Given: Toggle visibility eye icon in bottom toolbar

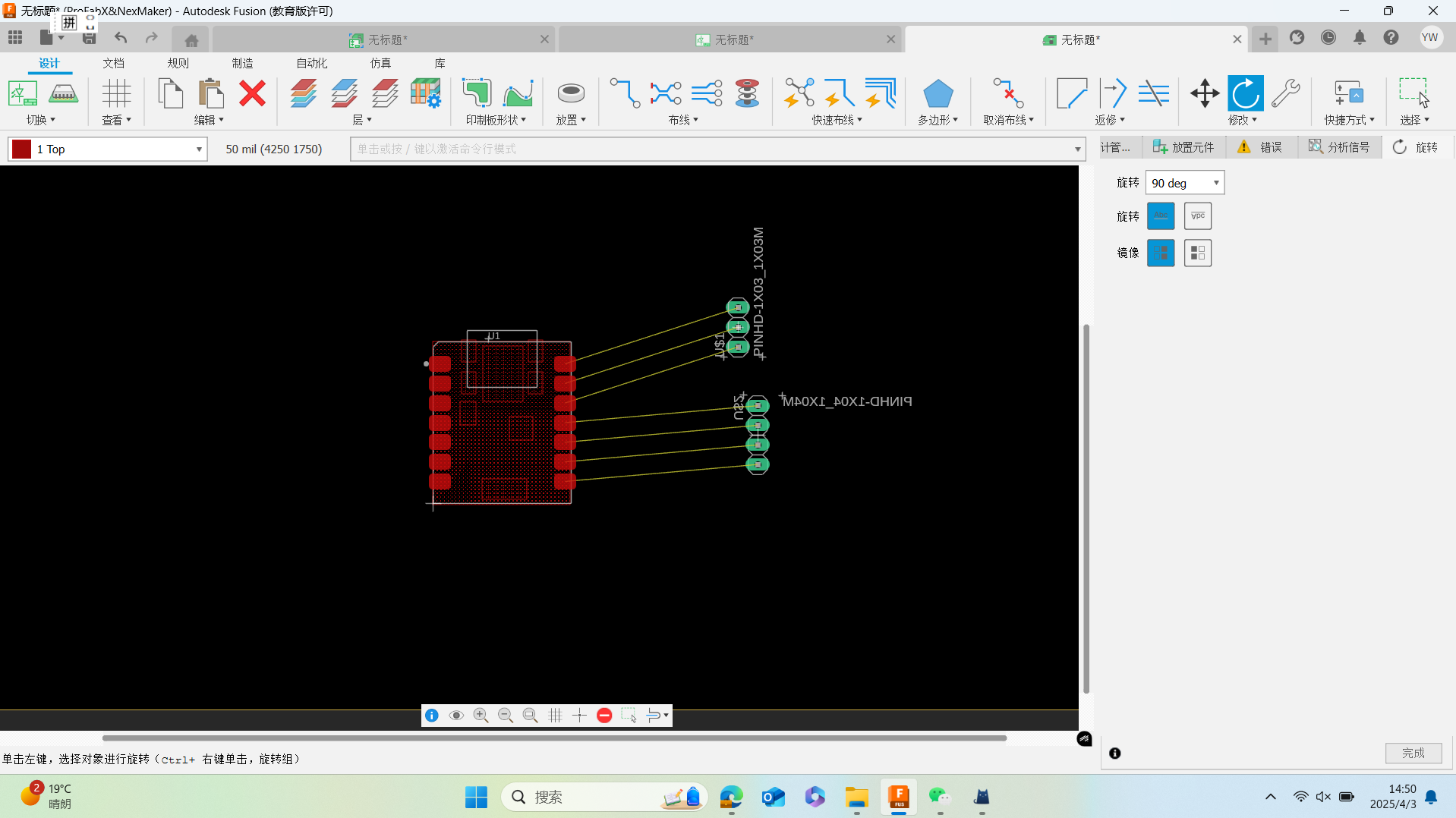Looking at the screenshot, I should (x=456, y=716).
